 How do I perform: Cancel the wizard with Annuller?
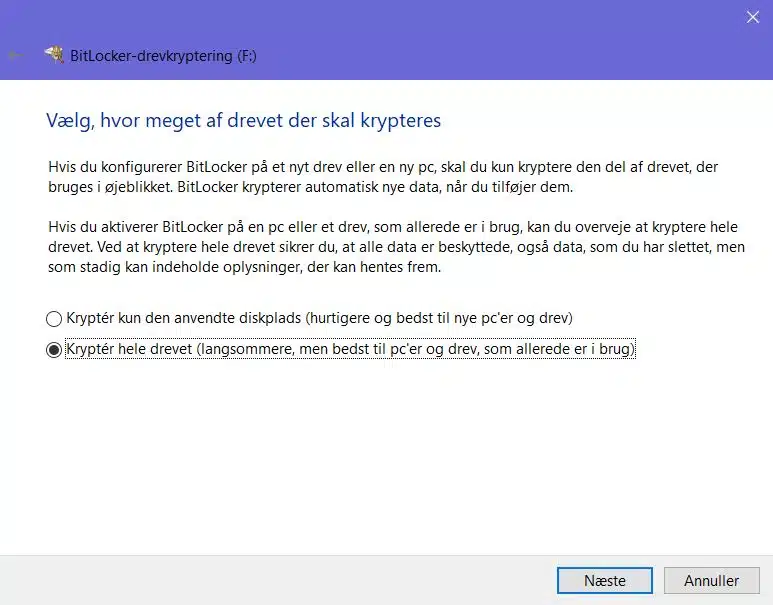tap(711, 580)
